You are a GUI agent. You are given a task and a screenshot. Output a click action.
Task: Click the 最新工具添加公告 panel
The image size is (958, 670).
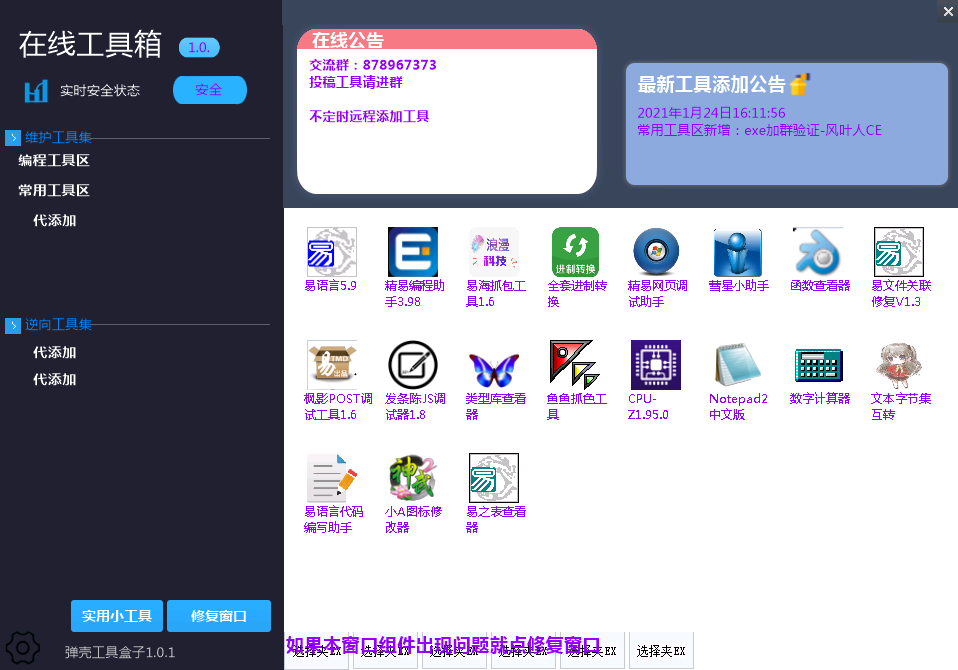pos(786,123)
